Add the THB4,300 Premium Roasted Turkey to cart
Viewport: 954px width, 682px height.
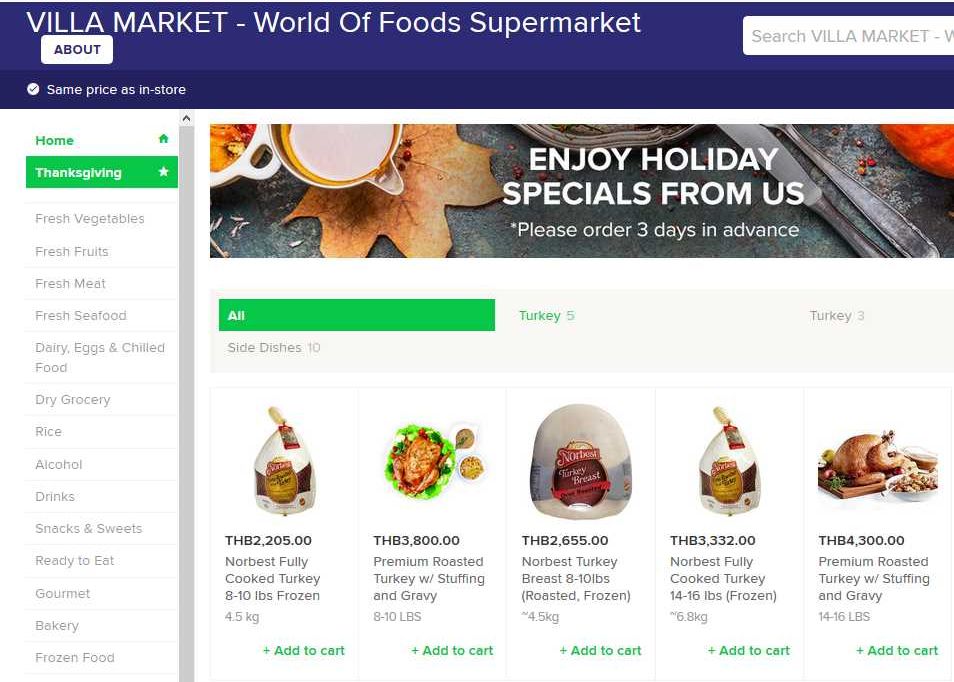click(x=897, y=650)
